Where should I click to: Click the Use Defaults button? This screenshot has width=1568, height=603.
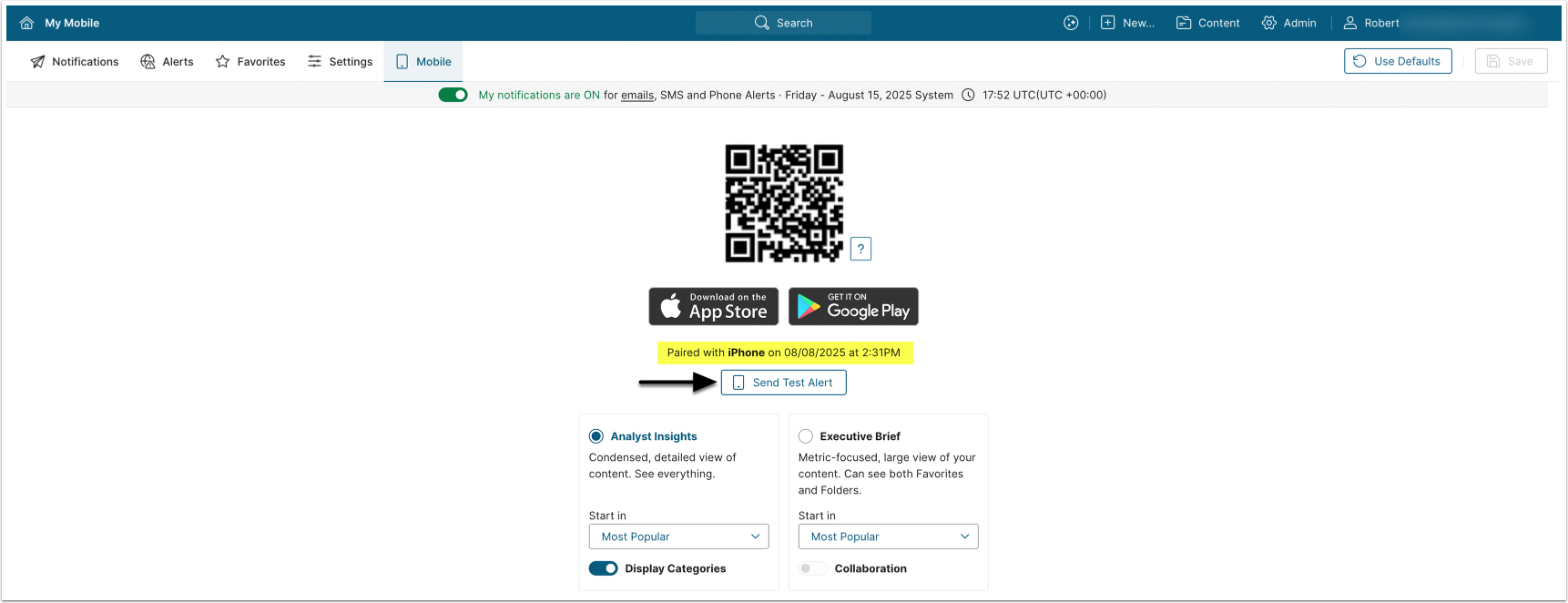pos(1398,61)
